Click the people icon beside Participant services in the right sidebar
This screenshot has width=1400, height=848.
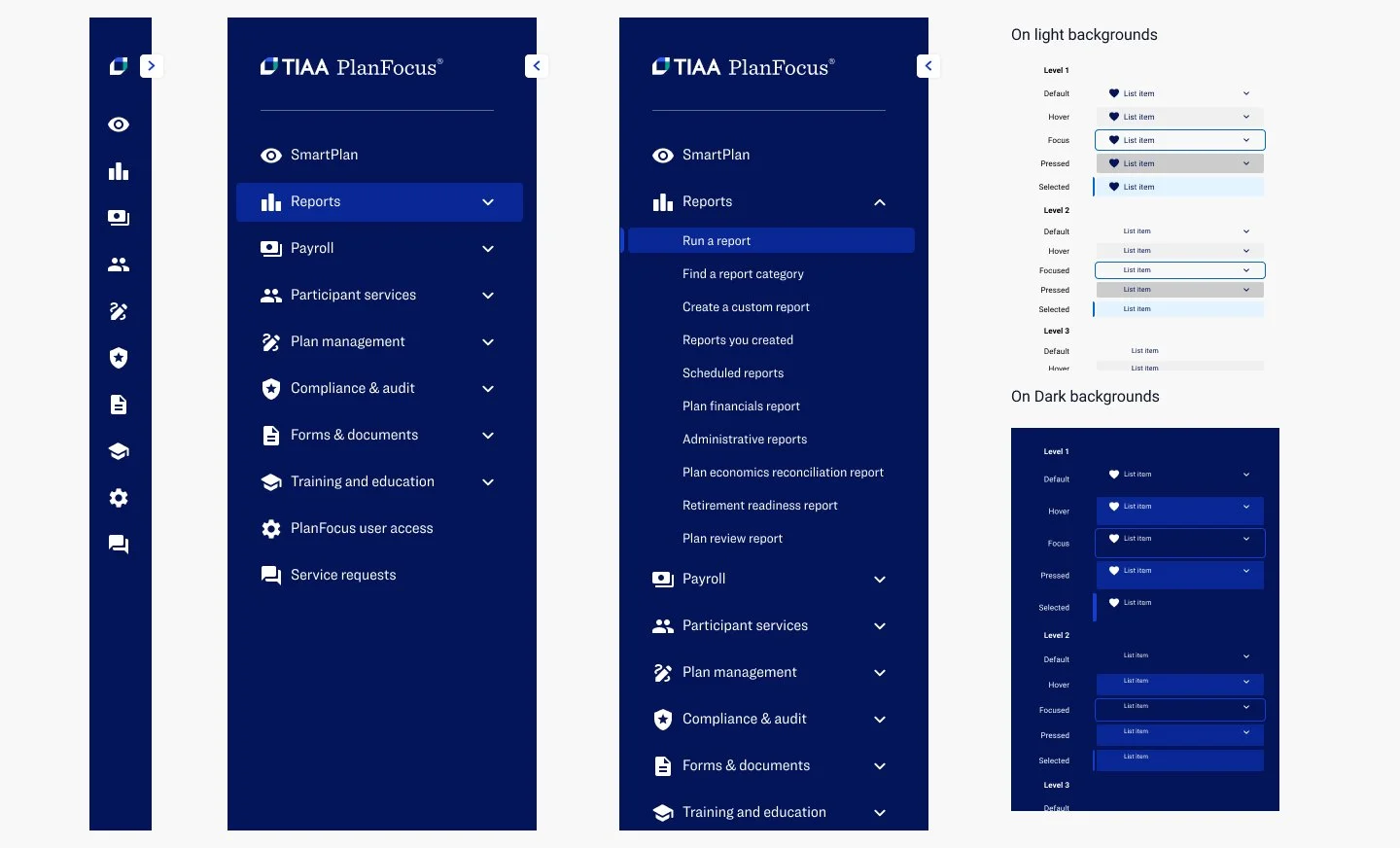pos(663,626)
